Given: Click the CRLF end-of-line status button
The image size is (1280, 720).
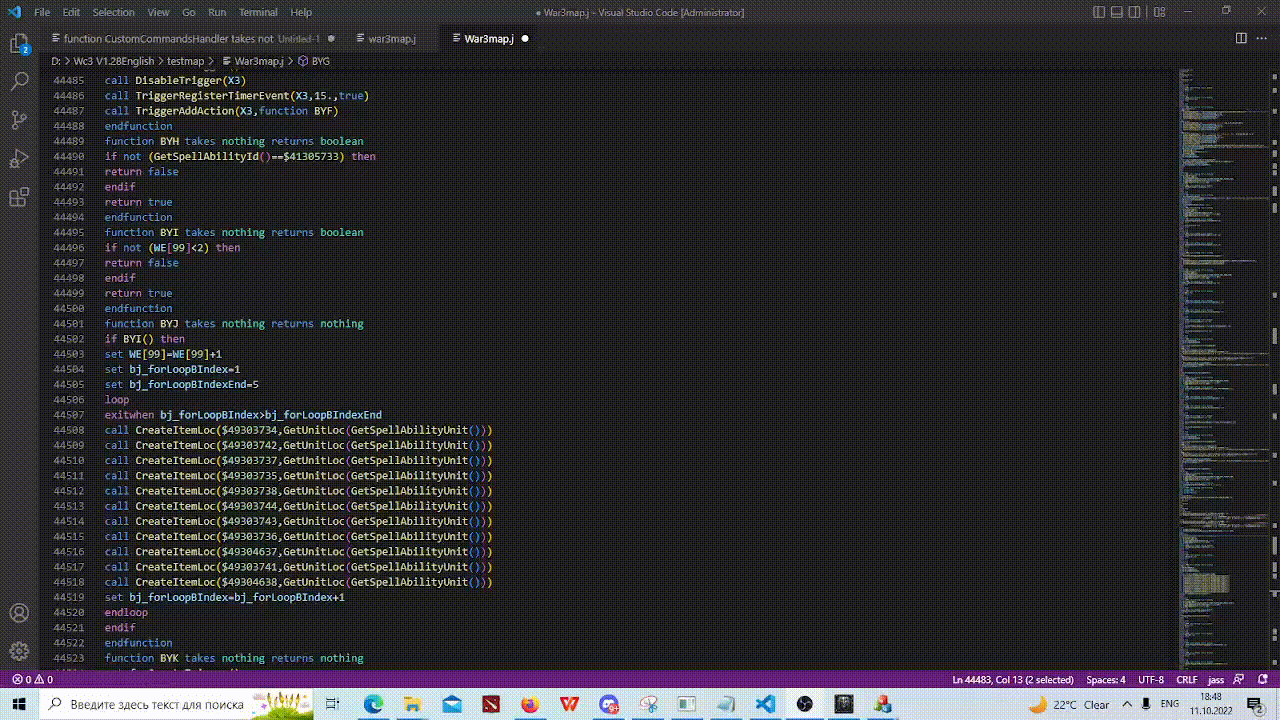Looking at the screenshot, I should pos(1186,680).
